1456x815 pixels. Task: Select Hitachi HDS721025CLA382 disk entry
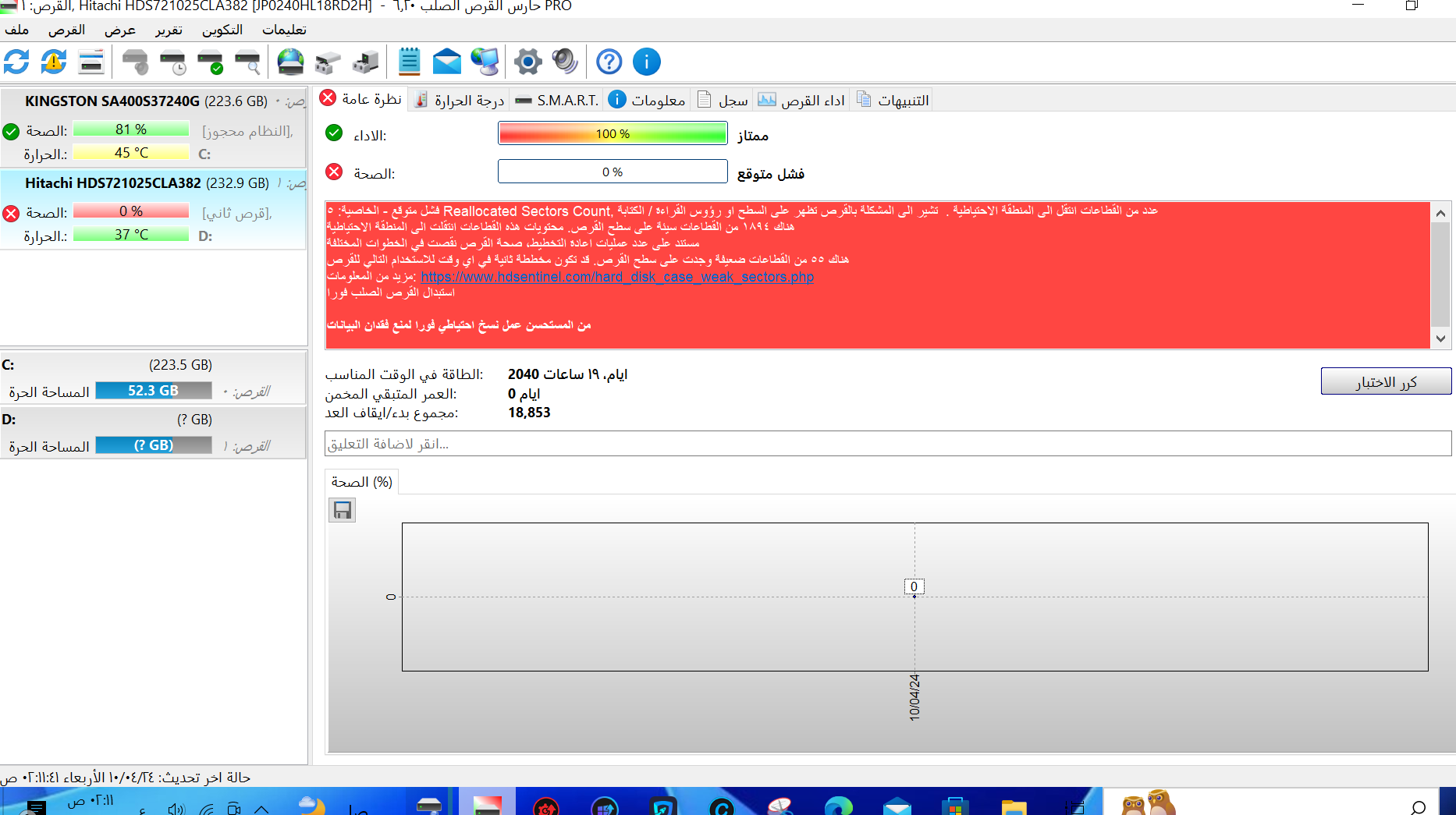click(154, 209)
